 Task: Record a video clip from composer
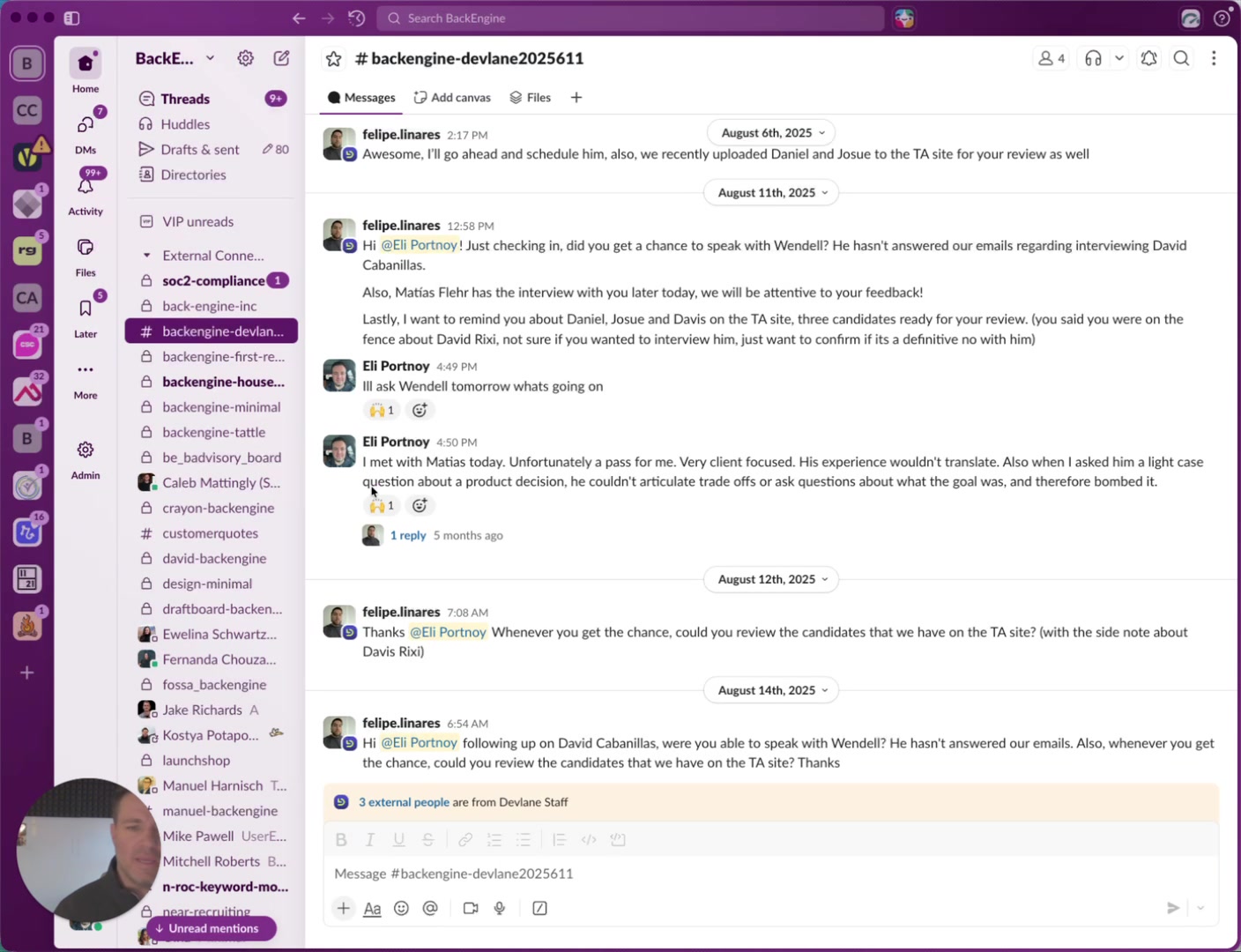tap(471, 908)
